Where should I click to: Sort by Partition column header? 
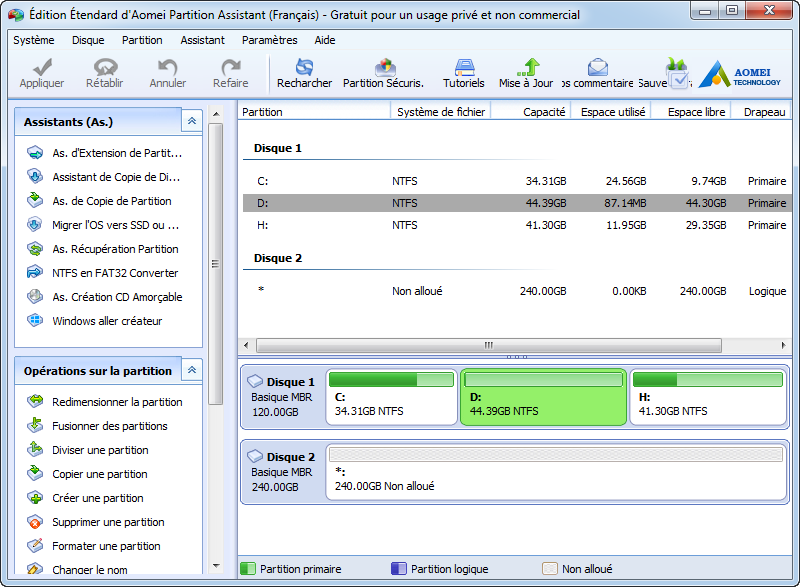point(314,112)
